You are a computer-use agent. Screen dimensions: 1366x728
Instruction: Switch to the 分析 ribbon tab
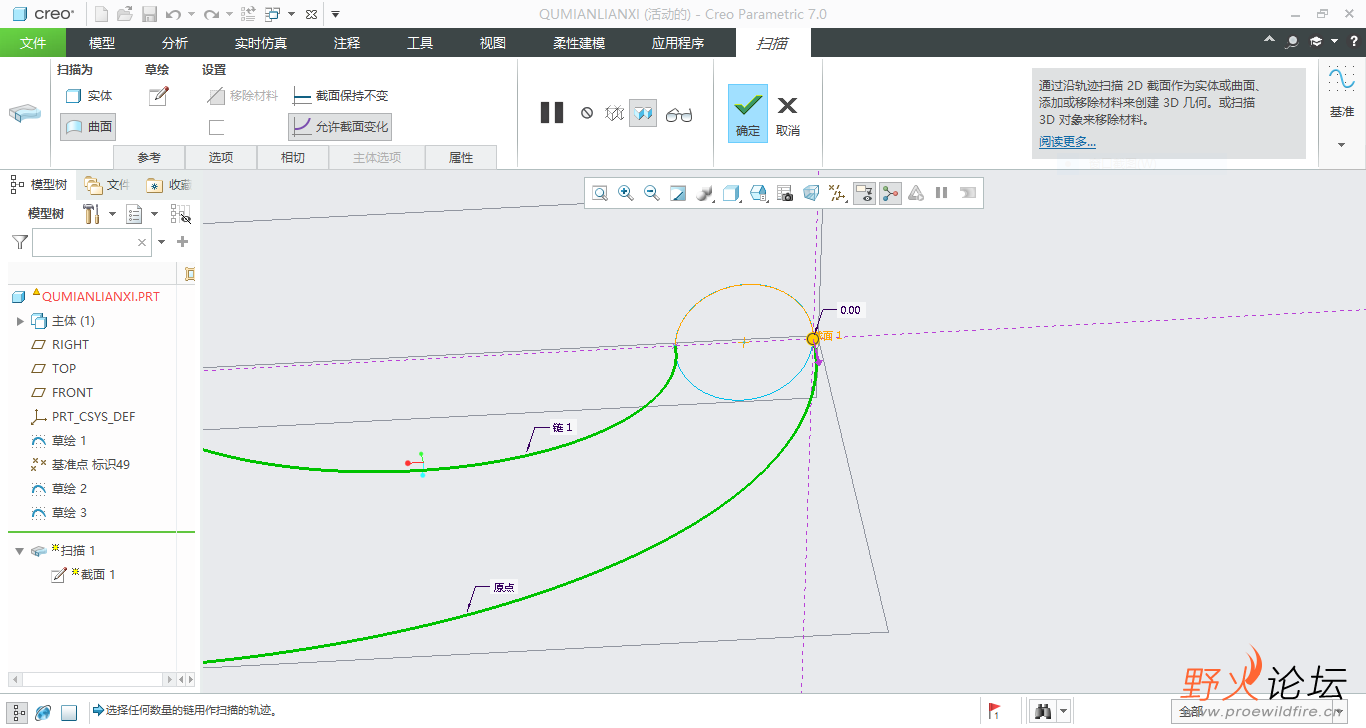pyautogui.click(x=175, y=43)
